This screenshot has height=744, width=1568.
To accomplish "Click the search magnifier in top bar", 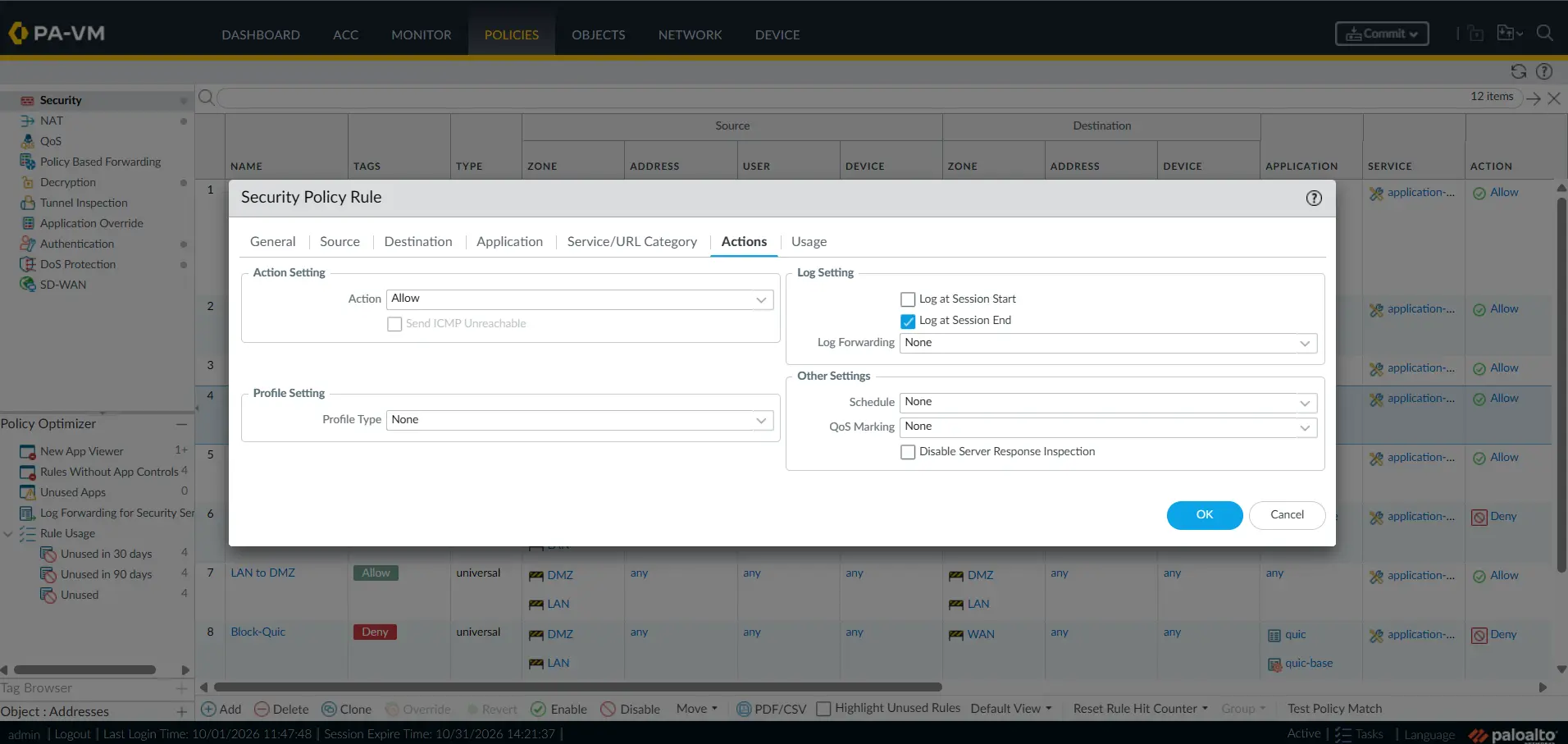I will tap(1544, 34).
